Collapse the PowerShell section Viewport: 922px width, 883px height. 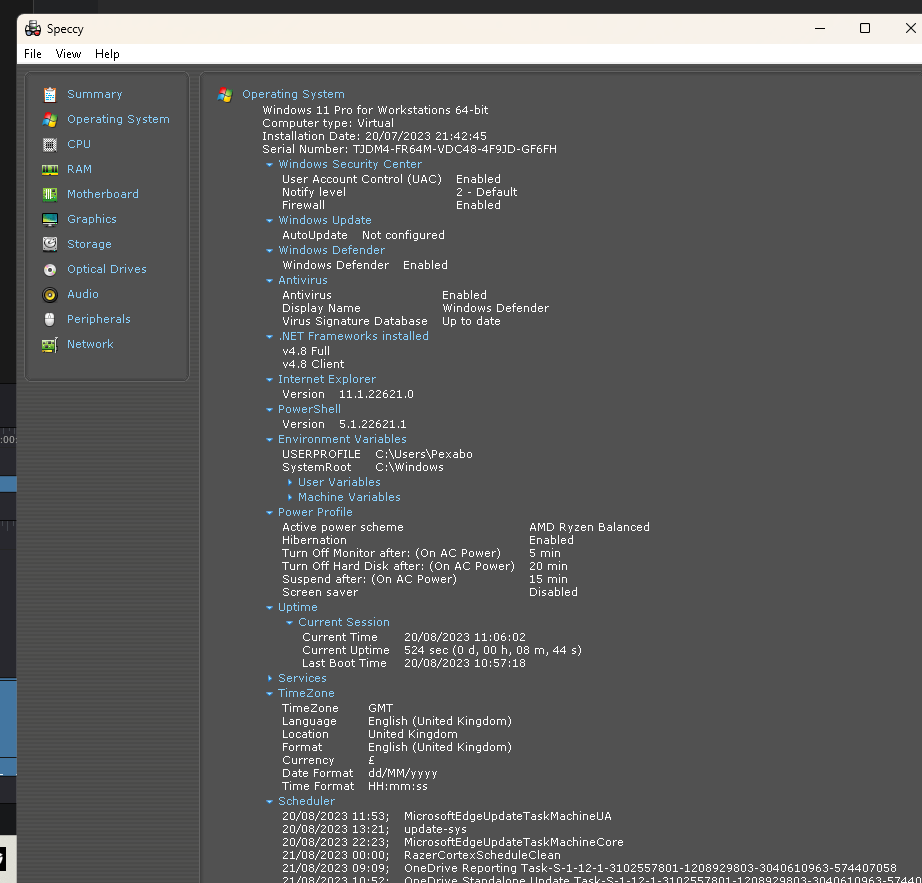269,410
